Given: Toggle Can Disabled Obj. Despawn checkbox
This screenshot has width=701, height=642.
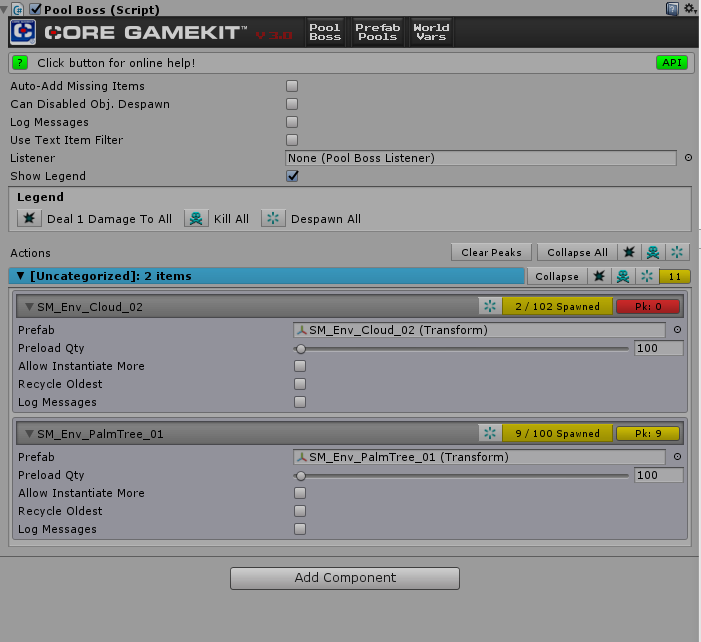Looking at the screenshot, I should (x=292, y=104).
